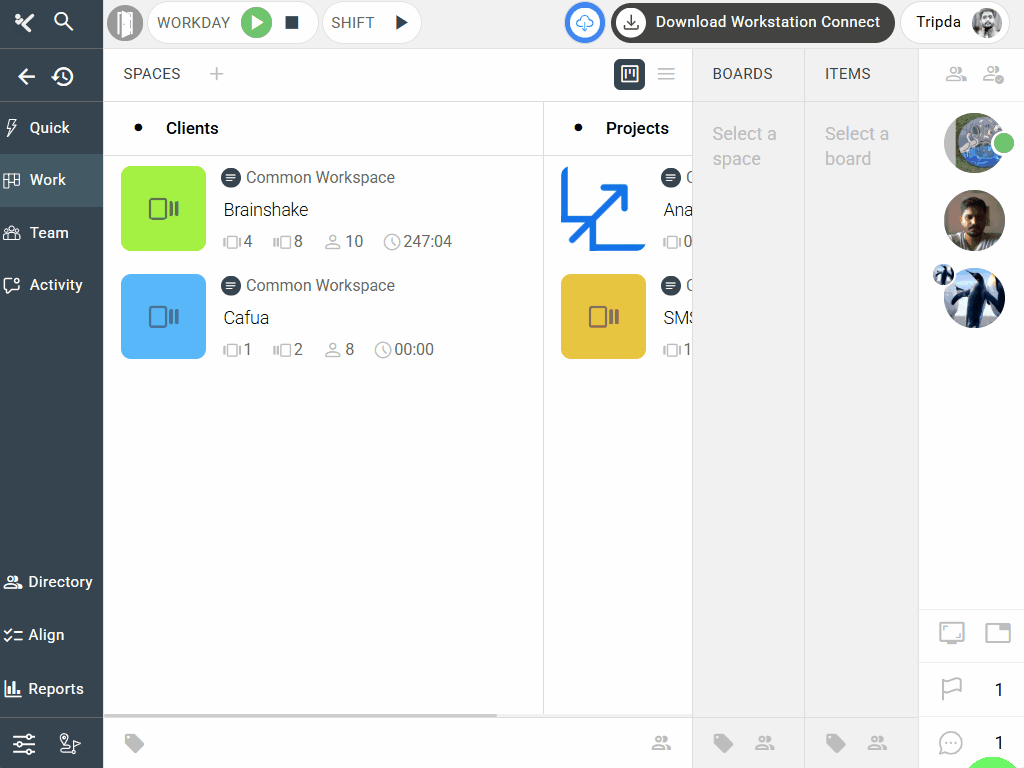Start the Shift timer
The width and height of the screenshot is (1024, 768).
[401, 22]
